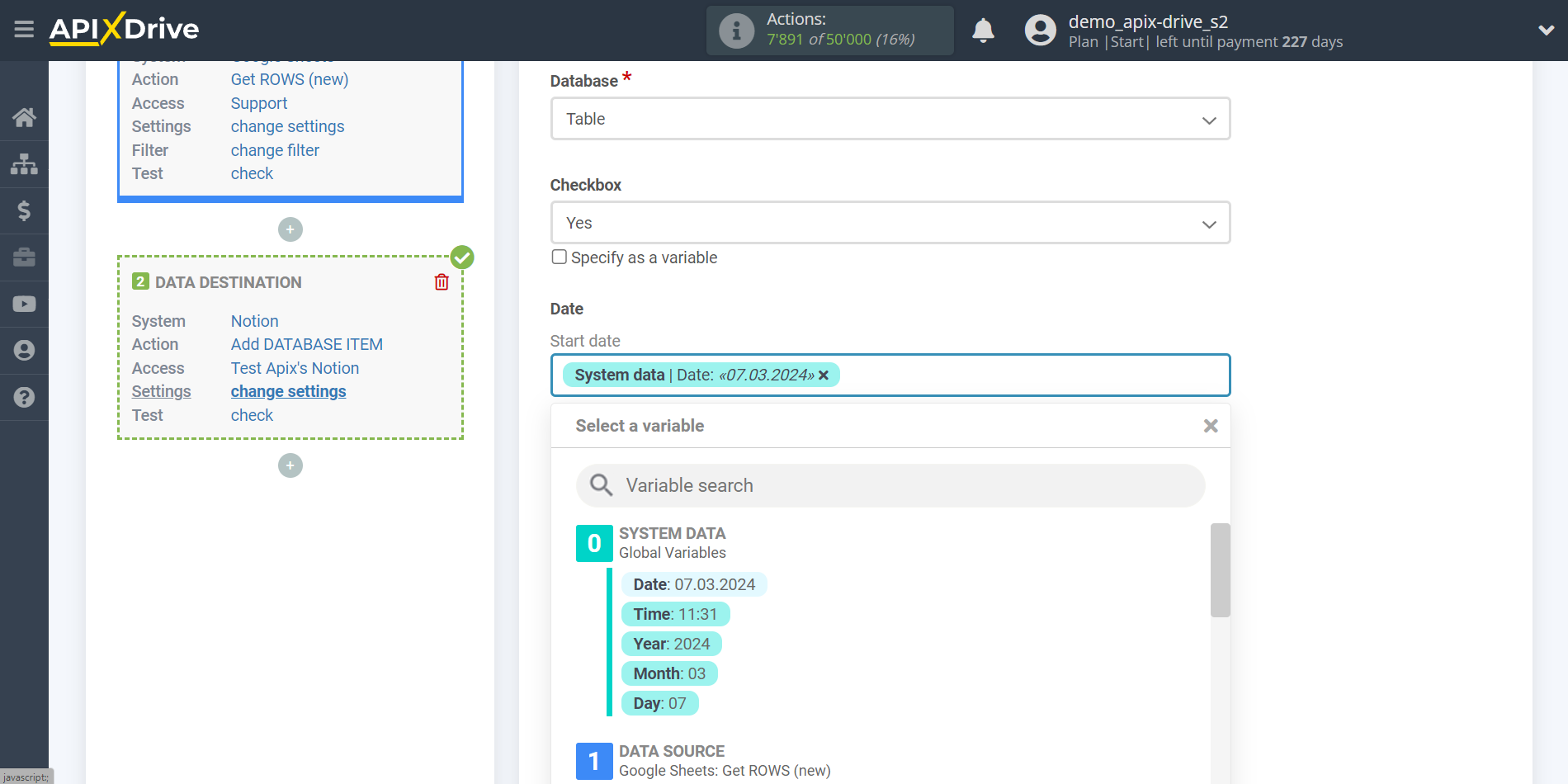
Task: Select the Month: 03 variable
Action: click(669, 673)
